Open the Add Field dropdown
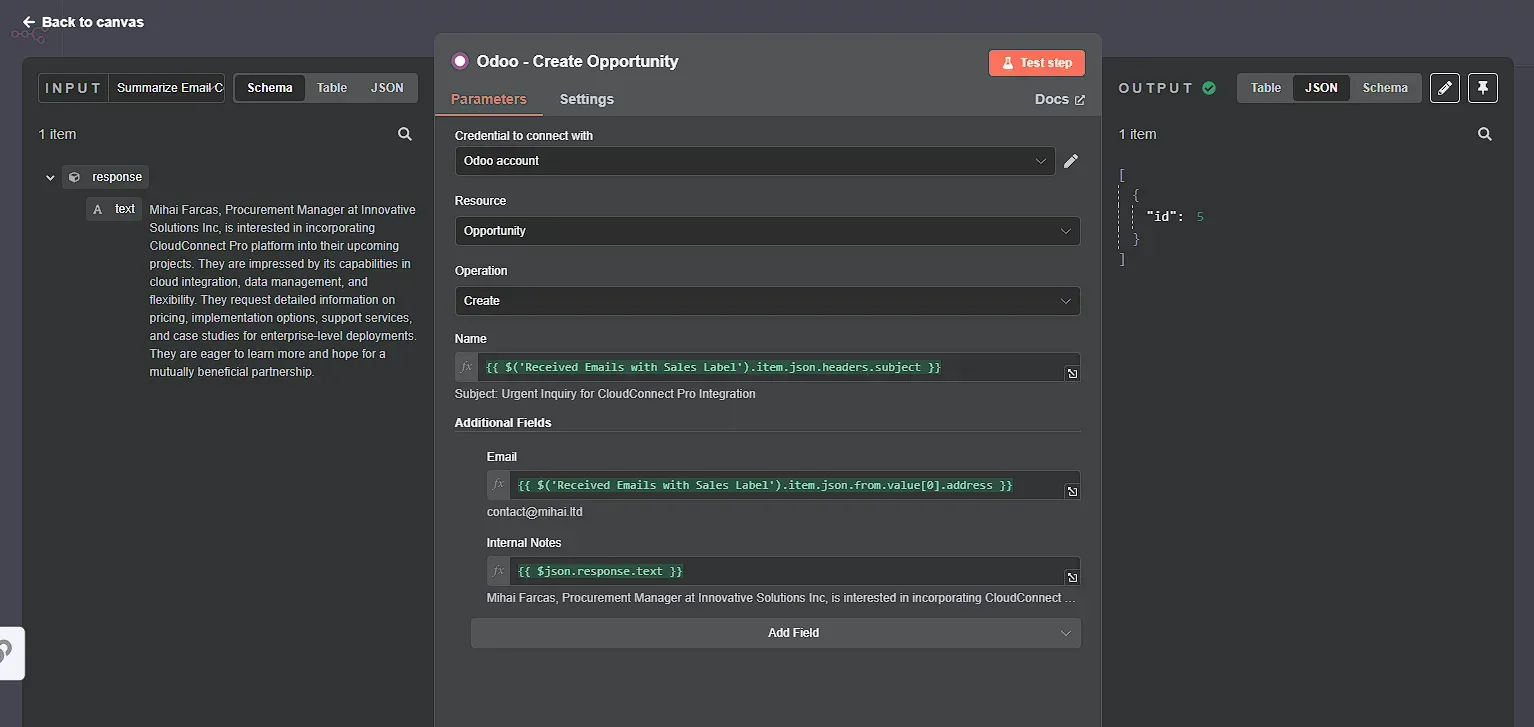Image resolution: width=1534 pixels, height=727 pixels. pyautogui.click(x=775, y=632)
